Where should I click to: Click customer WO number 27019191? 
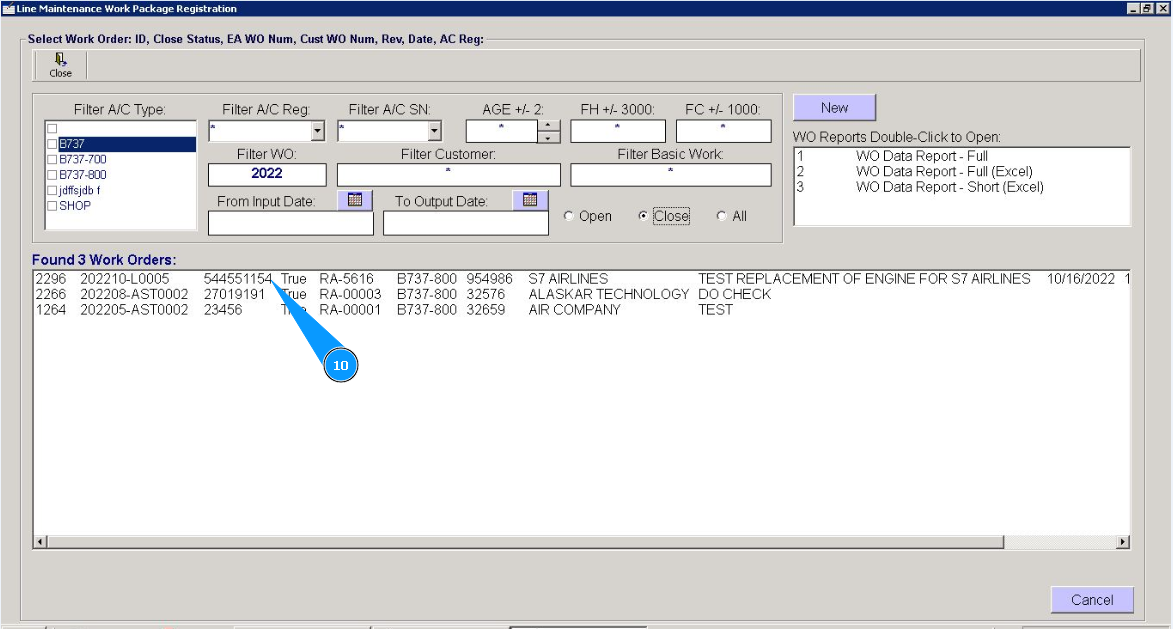234,295
